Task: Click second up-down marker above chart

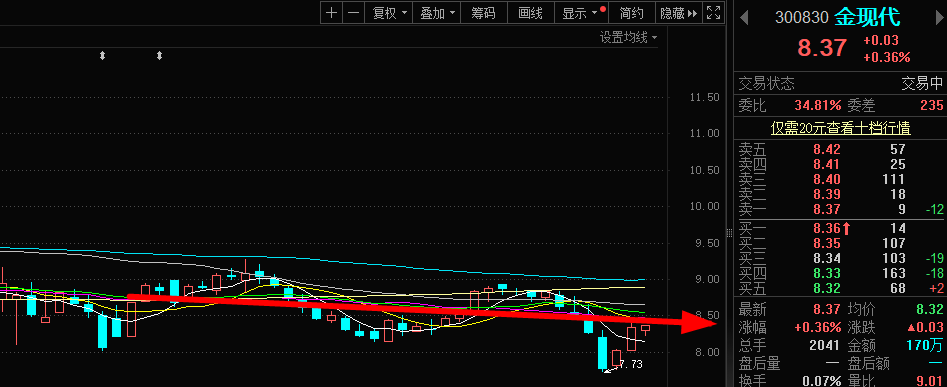Action: coord(159,56)
